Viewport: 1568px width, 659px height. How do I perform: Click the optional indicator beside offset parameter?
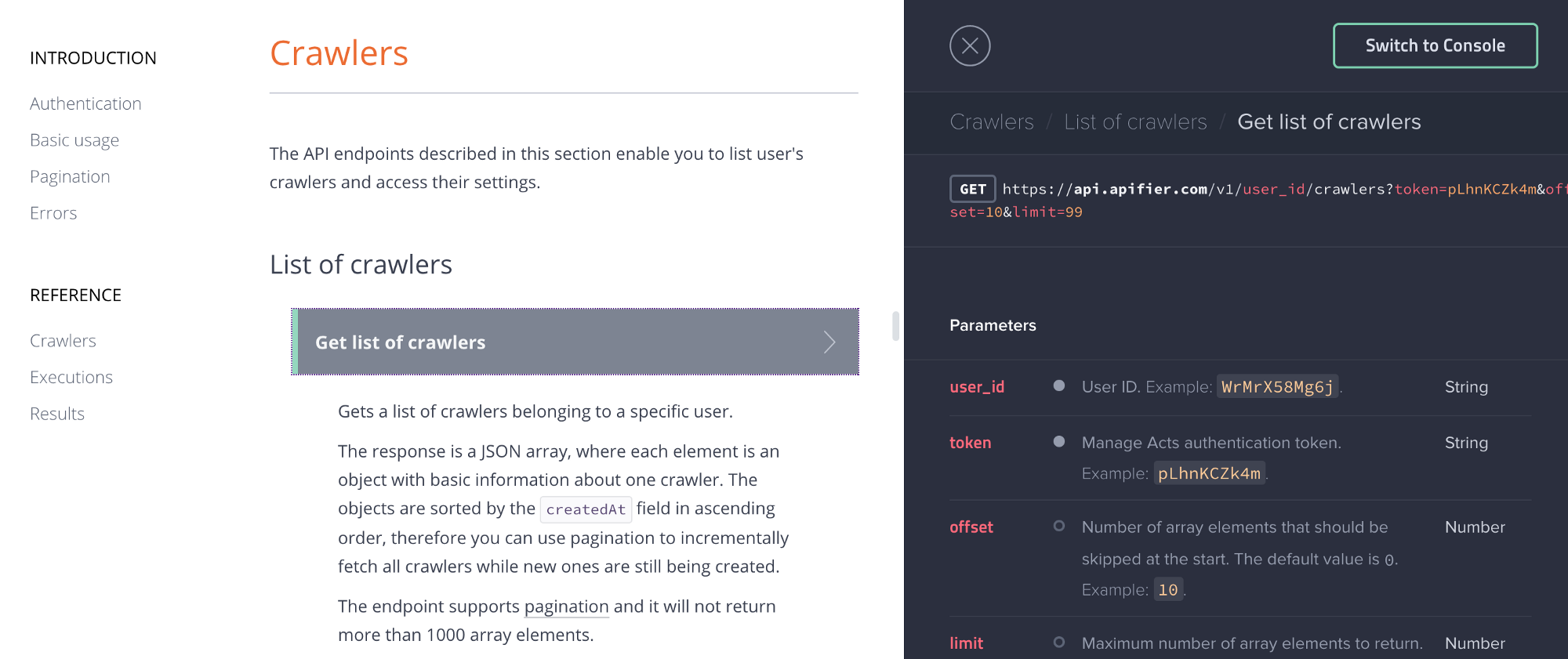[x=1059, y=526]
